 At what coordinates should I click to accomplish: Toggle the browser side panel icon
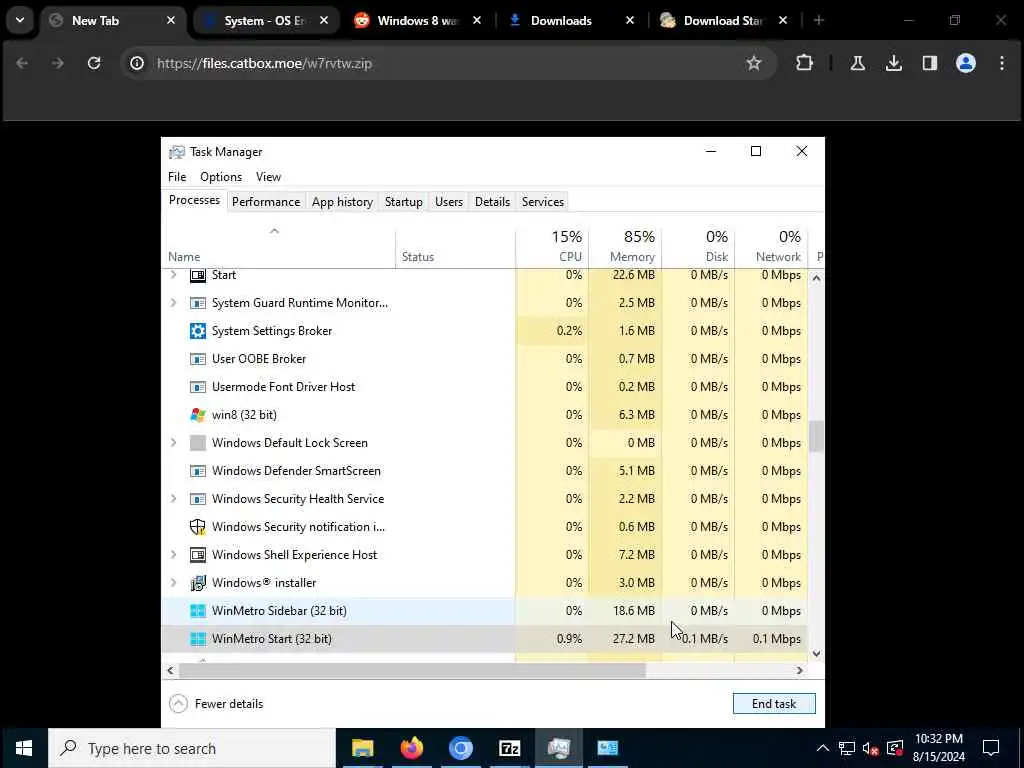tap(929, 63)
